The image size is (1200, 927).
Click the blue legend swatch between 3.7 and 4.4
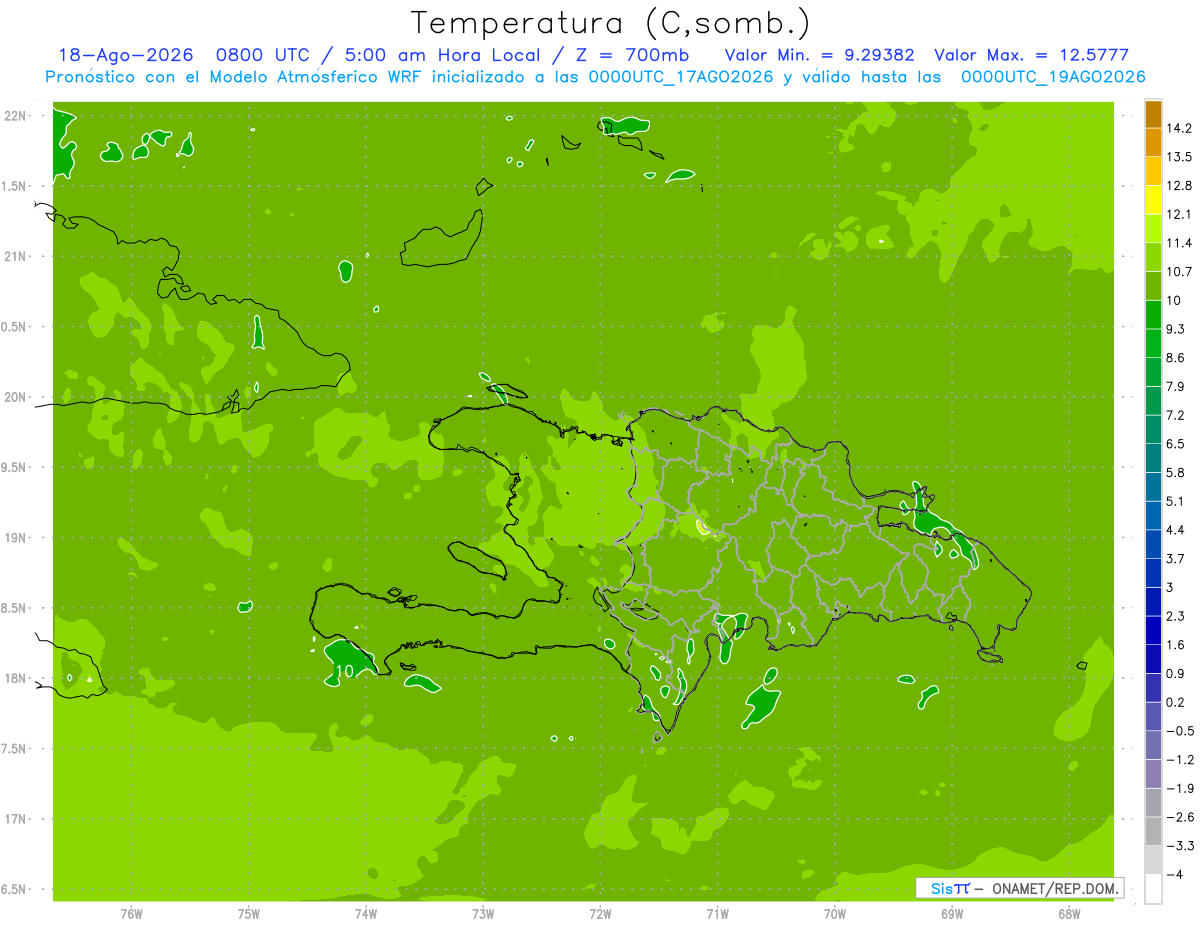click(1153, 545)
